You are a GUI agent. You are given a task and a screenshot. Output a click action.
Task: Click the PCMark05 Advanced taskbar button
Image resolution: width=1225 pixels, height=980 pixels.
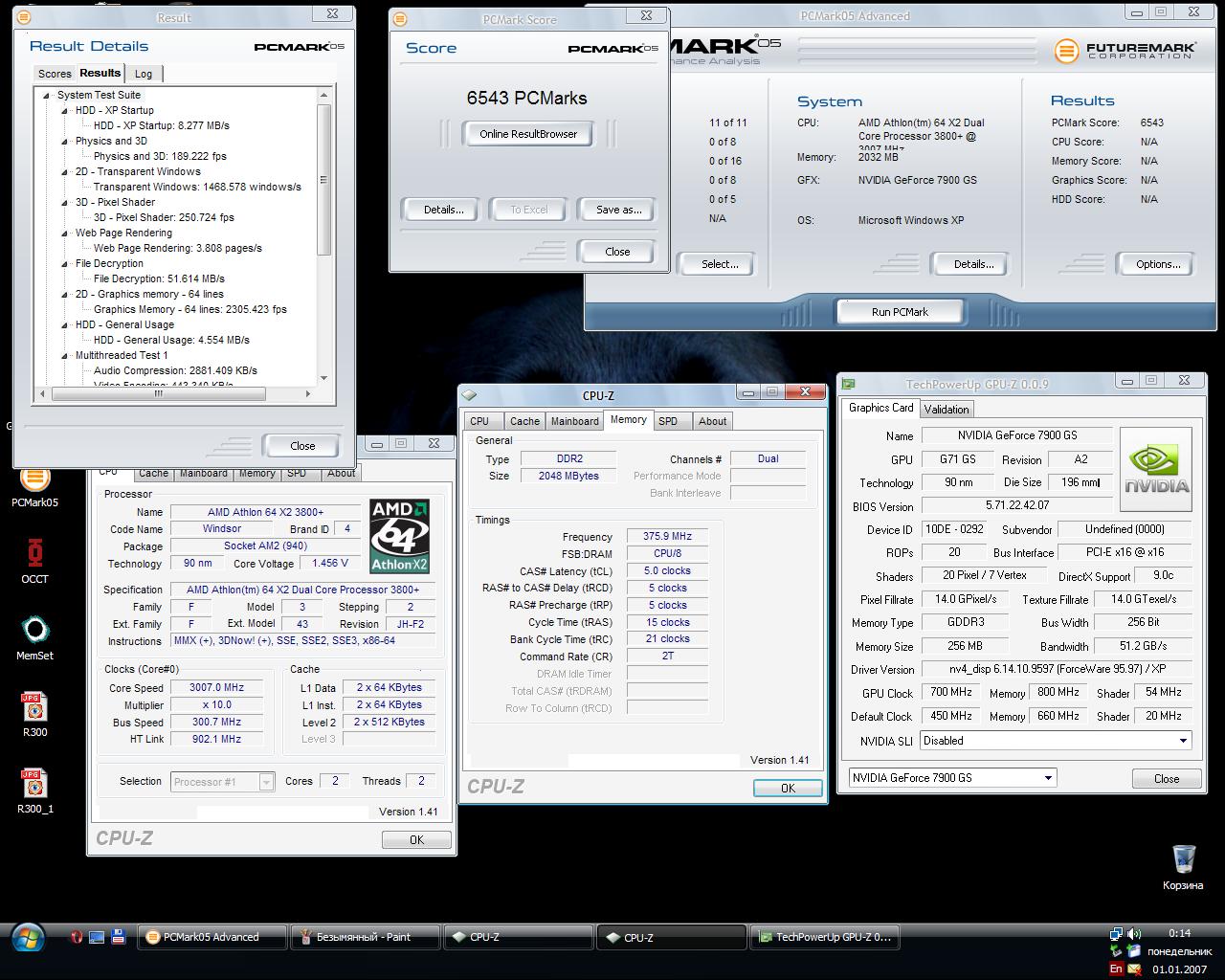click(x=212, y=937)
